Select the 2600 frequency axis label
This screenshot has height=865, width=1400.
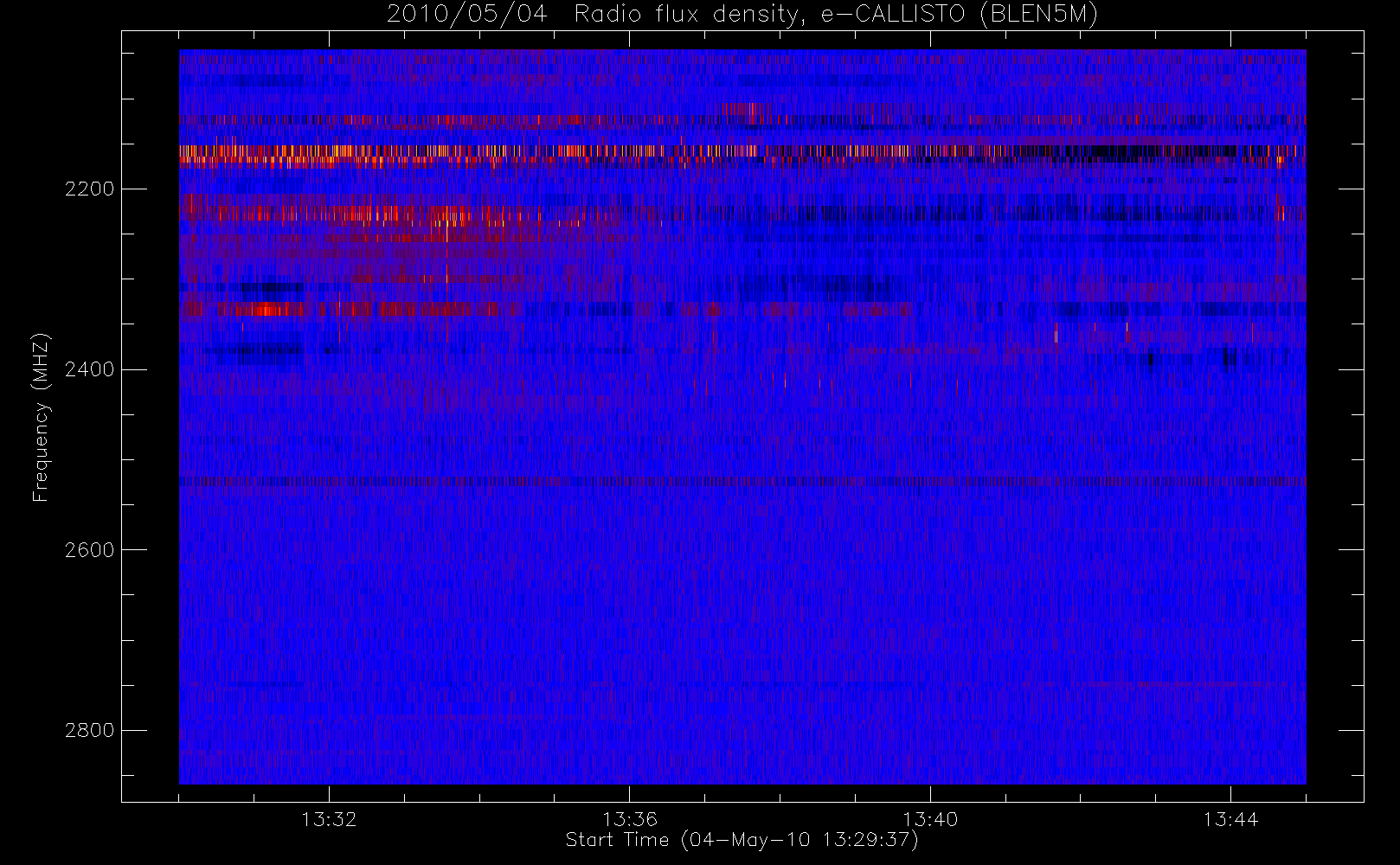(x=89, y=550)
